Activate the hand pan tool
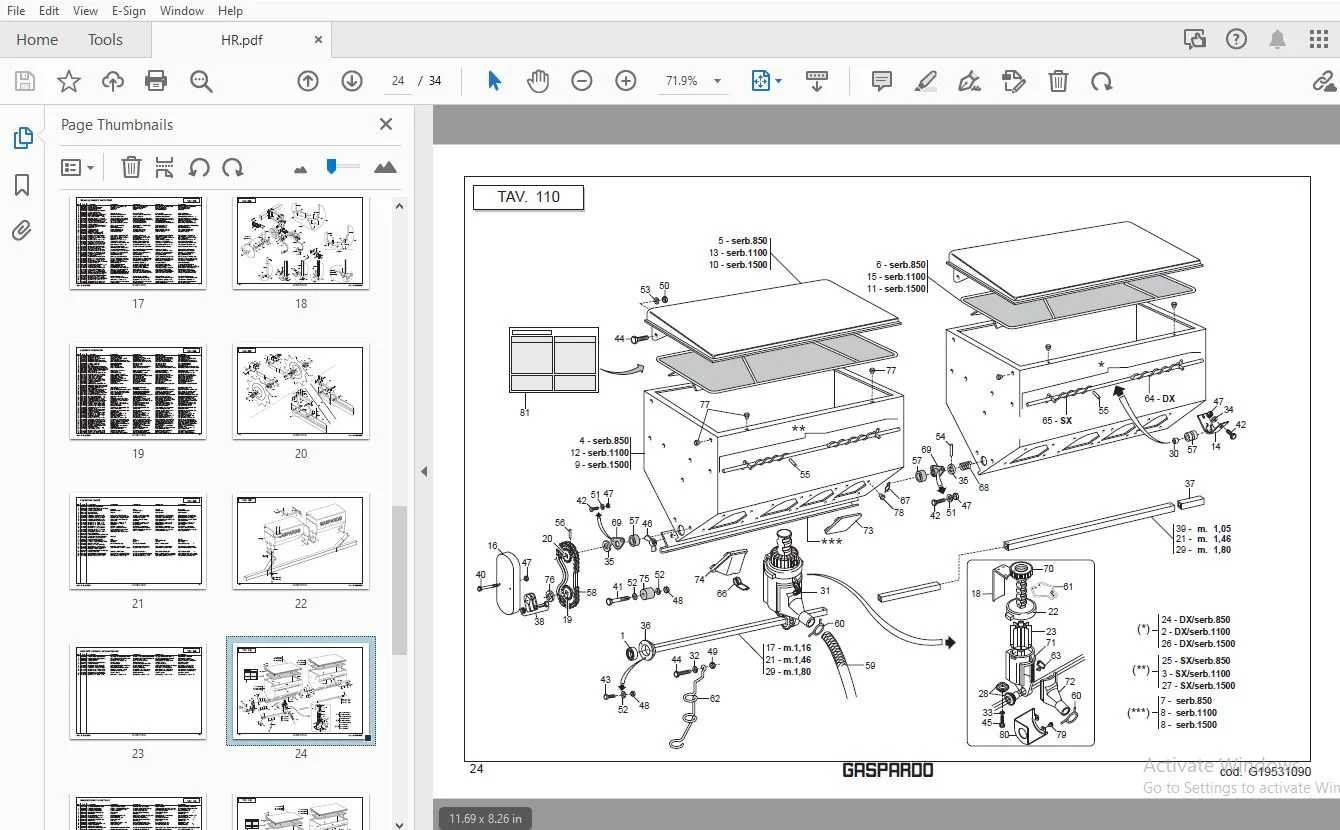The height and width of the screenshot is (830, 1340). point(538,81)
